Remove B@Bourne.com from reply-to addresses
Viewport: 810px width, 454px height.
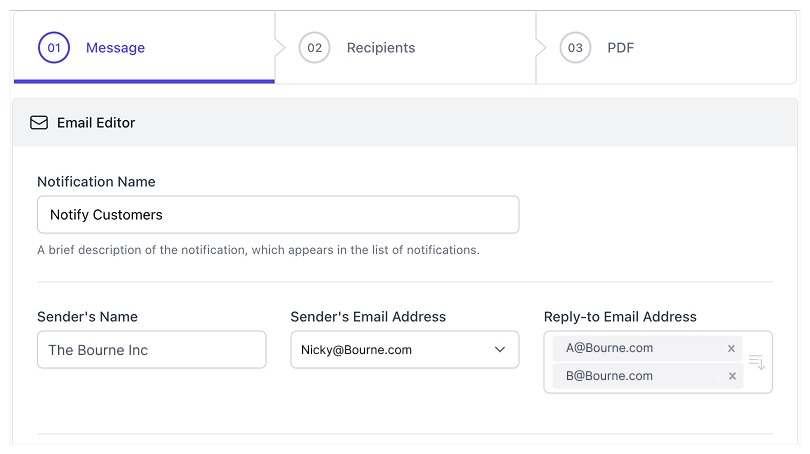(x=731, y=376)
